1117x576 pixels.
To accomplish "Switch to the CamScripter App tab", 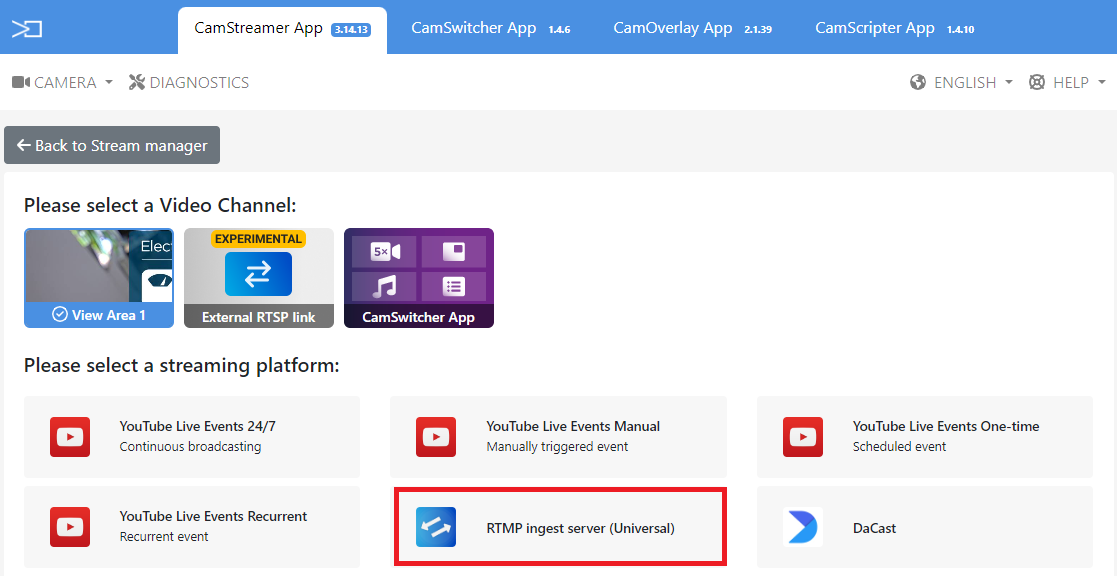I will 874,28.
